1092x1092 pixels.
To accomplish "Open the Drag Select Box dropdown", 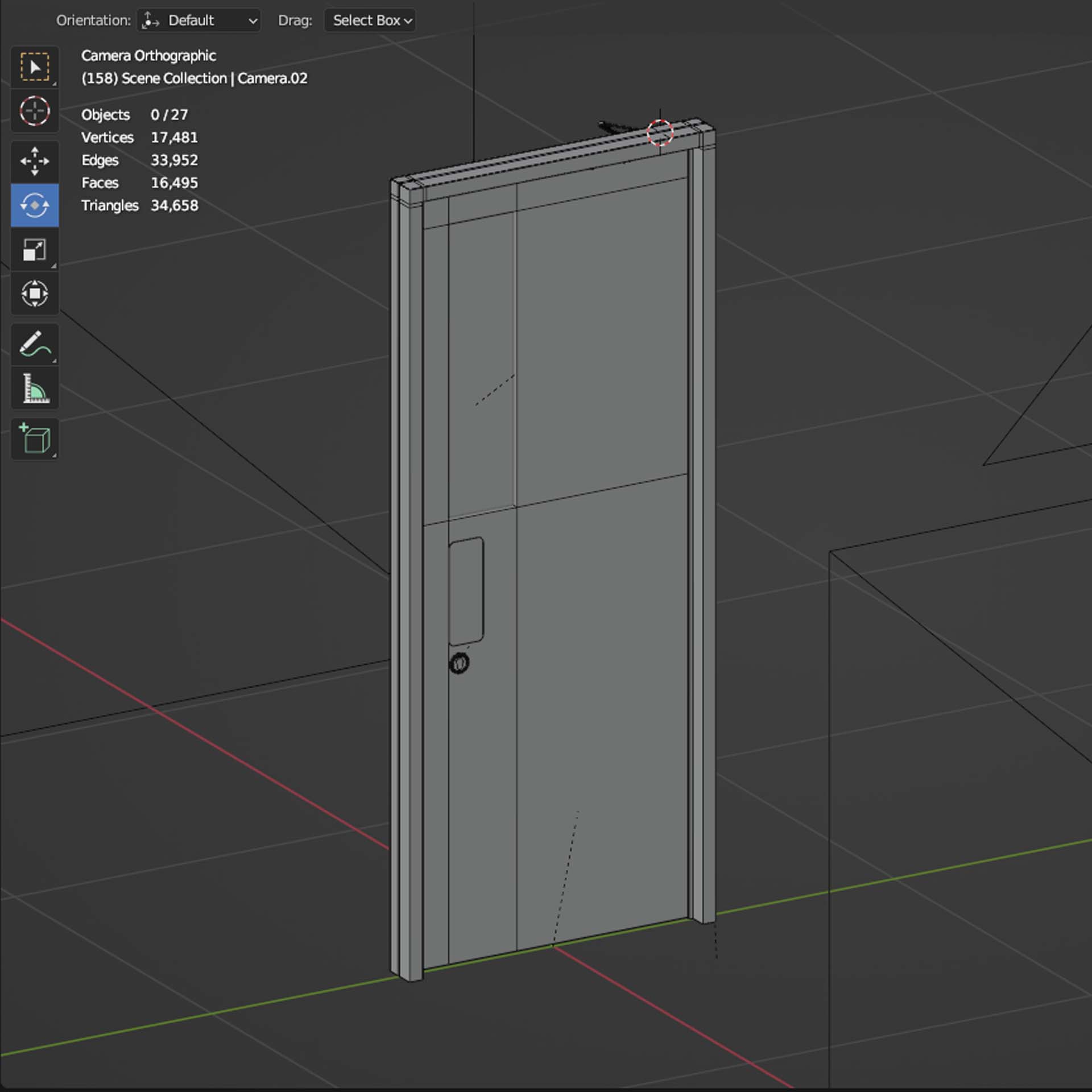I will (370, 20).
